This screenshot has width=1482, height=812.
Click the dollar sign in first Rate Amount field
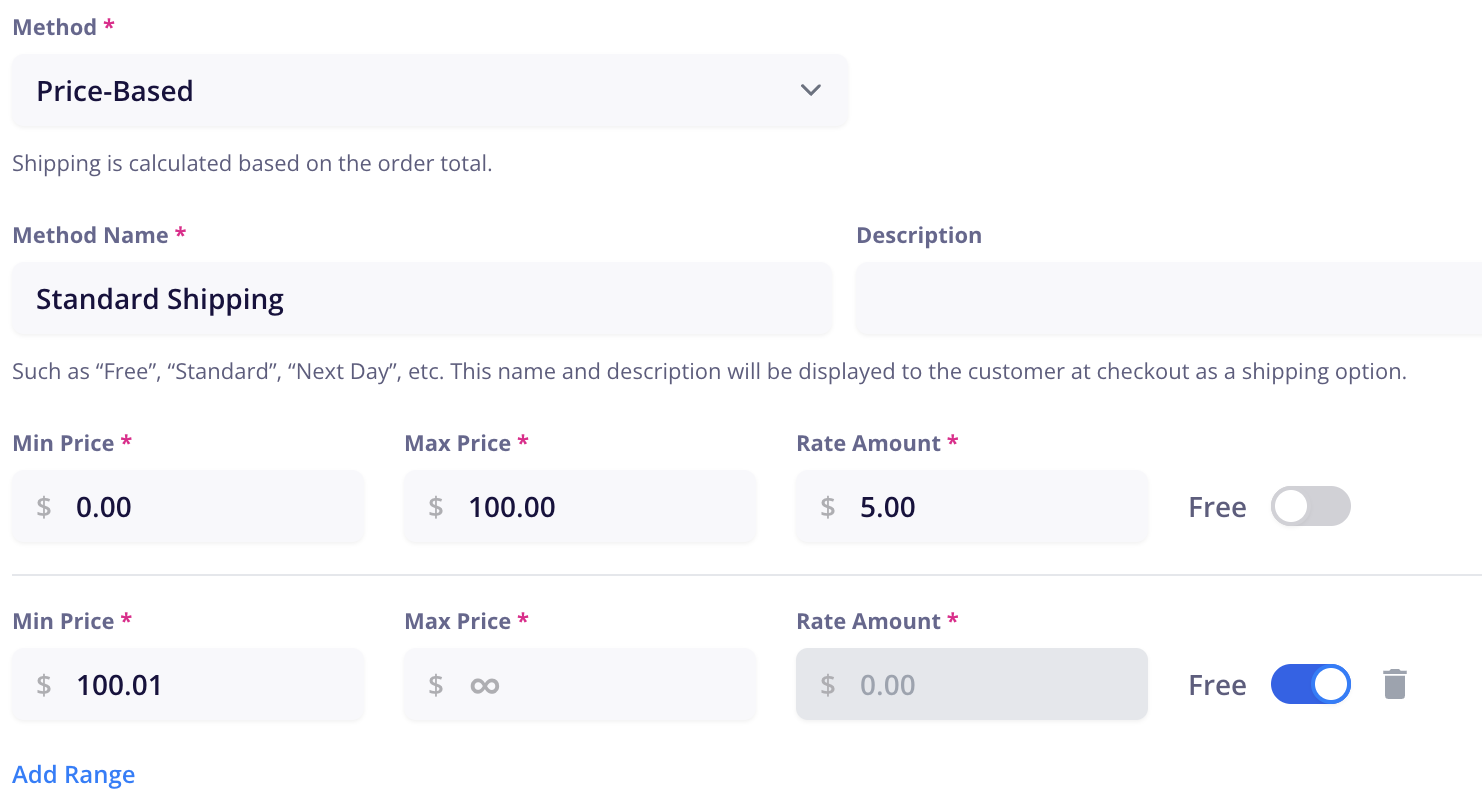pyautogui.click(x=827, y=507)
